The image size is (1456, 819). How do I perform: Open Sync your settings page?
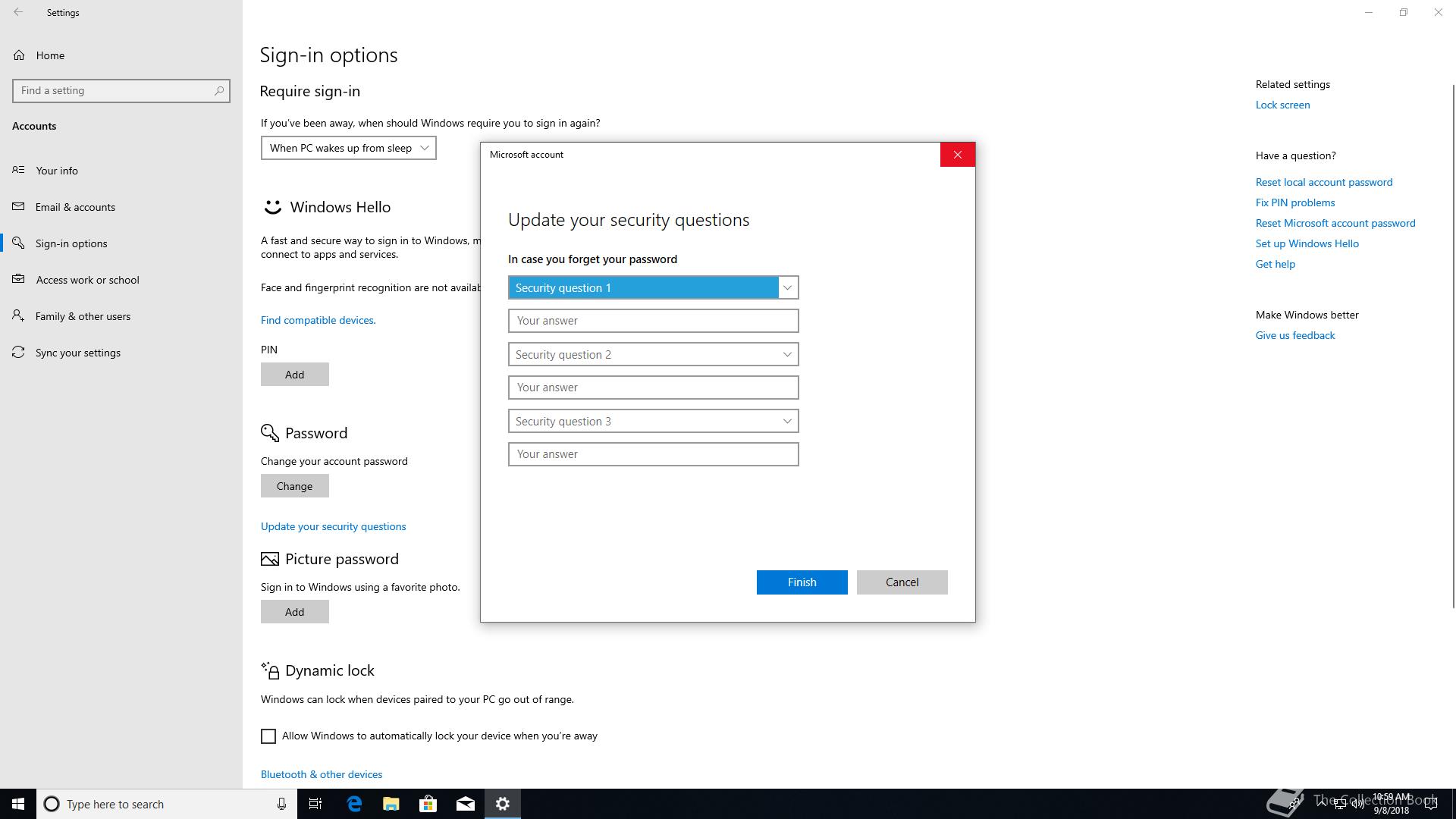click(x=78, y=353)
